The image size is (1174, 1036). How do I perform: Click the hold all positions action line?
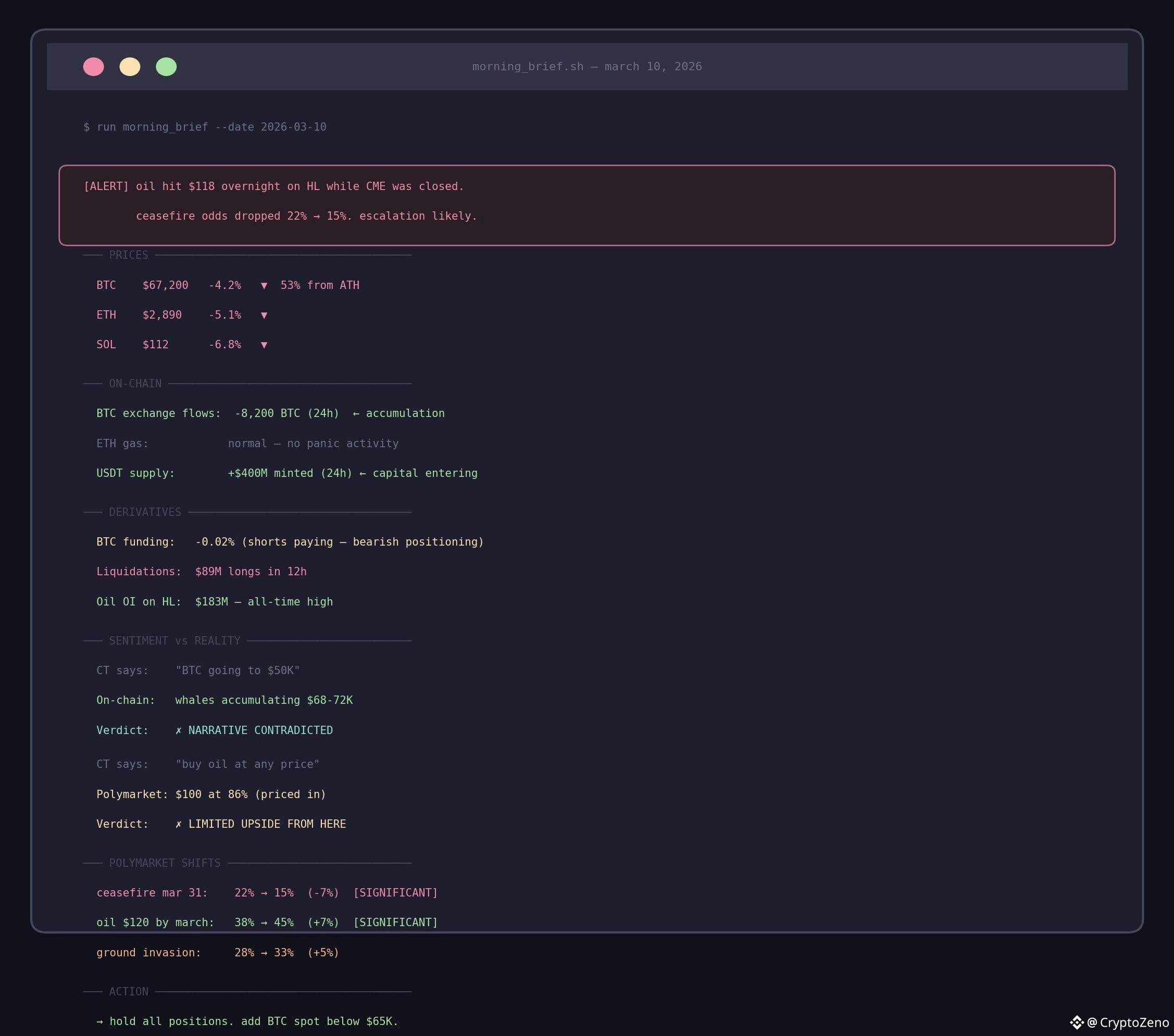pyautogui.click(x=247, y=1021)
